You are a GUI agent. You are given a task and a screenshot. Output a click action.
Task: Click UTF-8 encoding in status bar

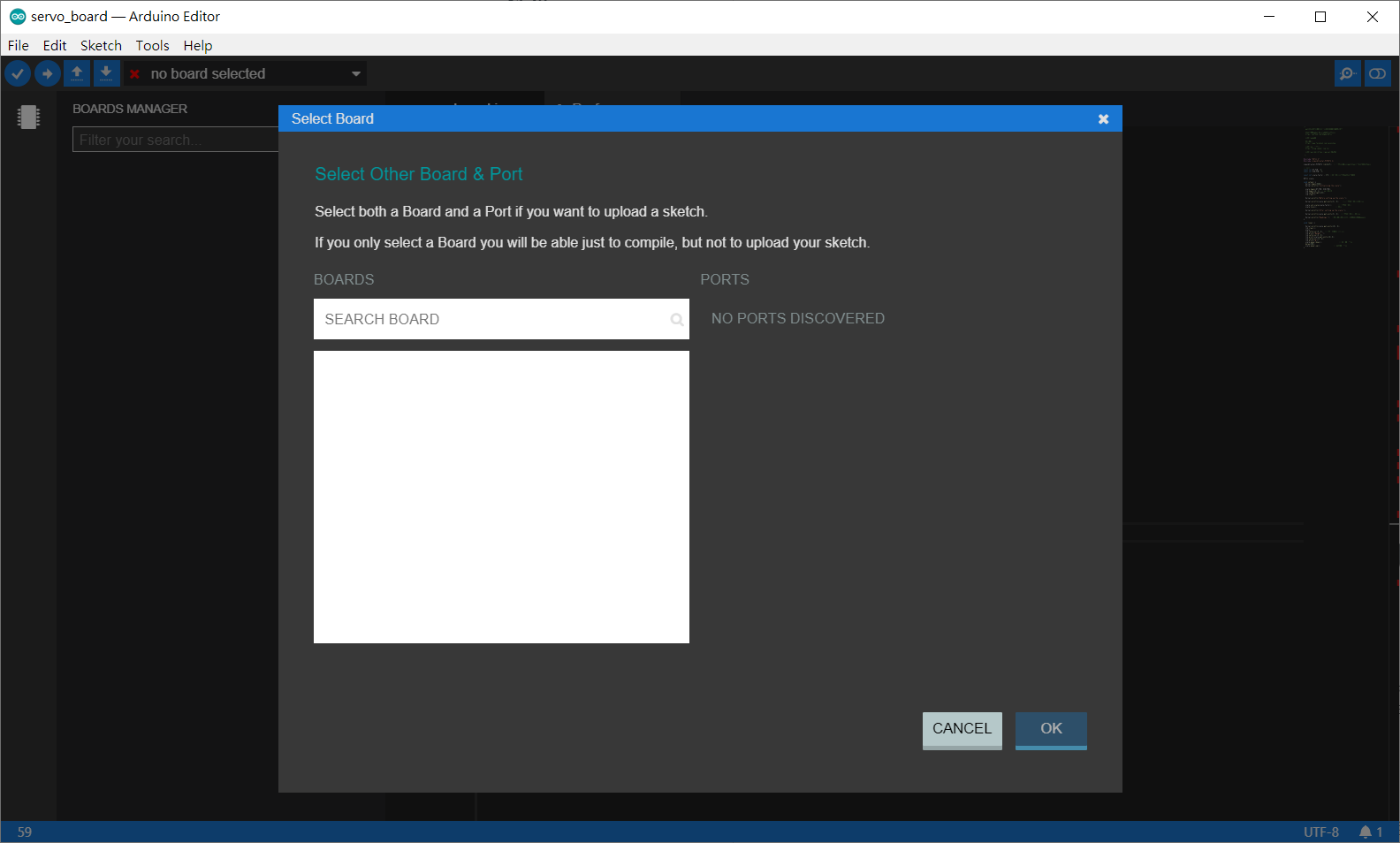click(x=1321, y=832)
